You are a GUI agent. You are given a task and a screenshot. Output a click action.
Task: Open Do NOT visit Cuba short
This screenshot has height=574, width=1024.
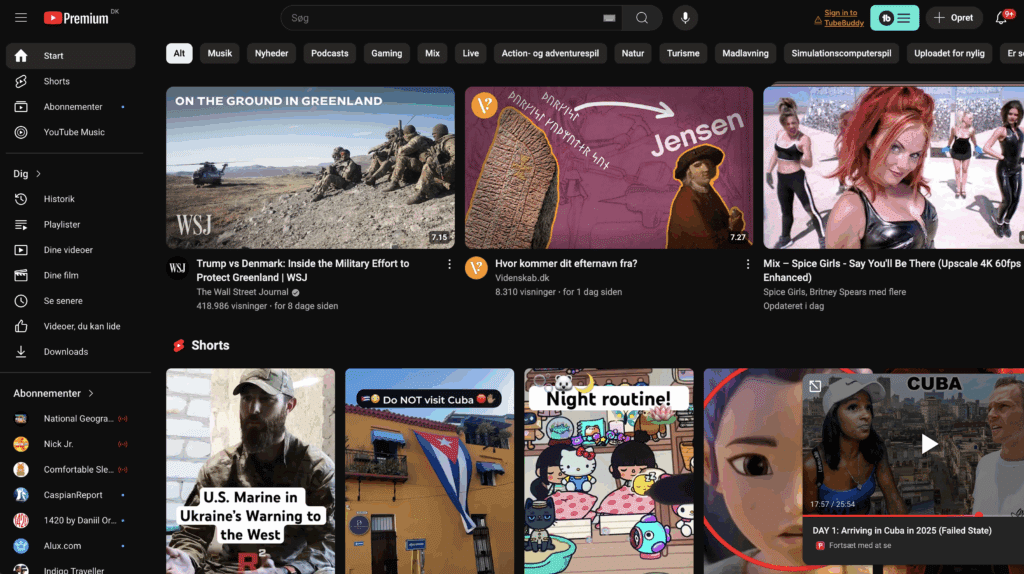429,471
